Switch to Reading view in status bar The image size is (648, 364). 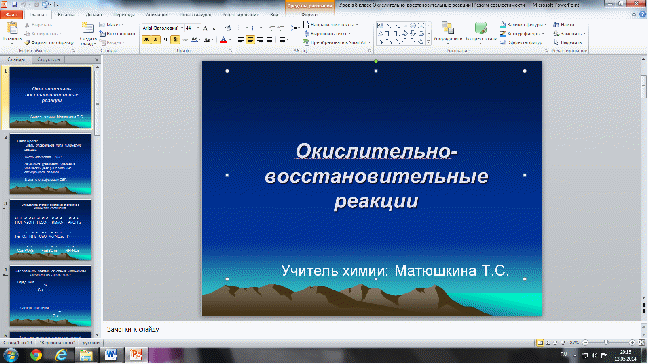click(555, 343)
